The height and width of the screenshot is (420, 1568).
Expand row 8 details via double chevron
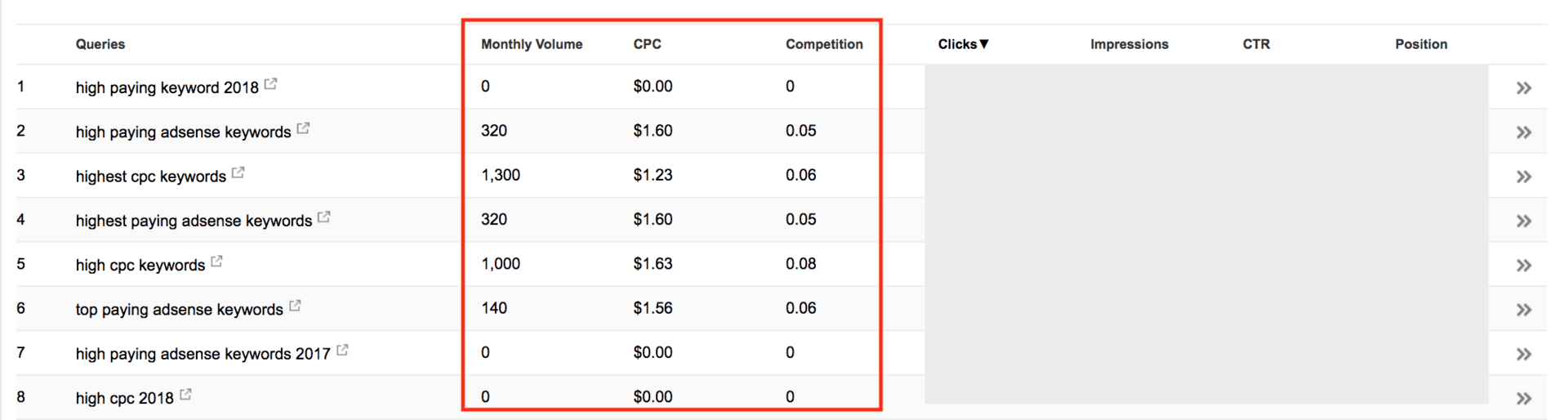1524,399
